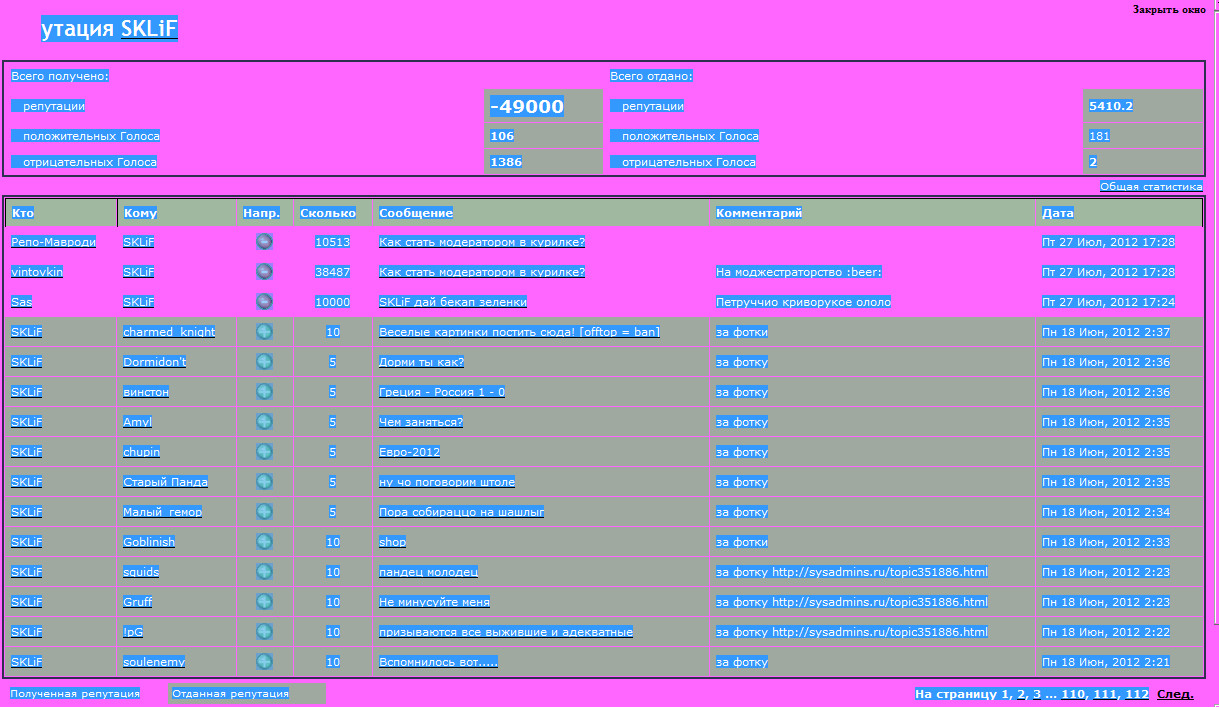Open topic Вспомнилось вот.....
Screen dimensions: 1219x707
pyautogui.click(x=438, y=662)
